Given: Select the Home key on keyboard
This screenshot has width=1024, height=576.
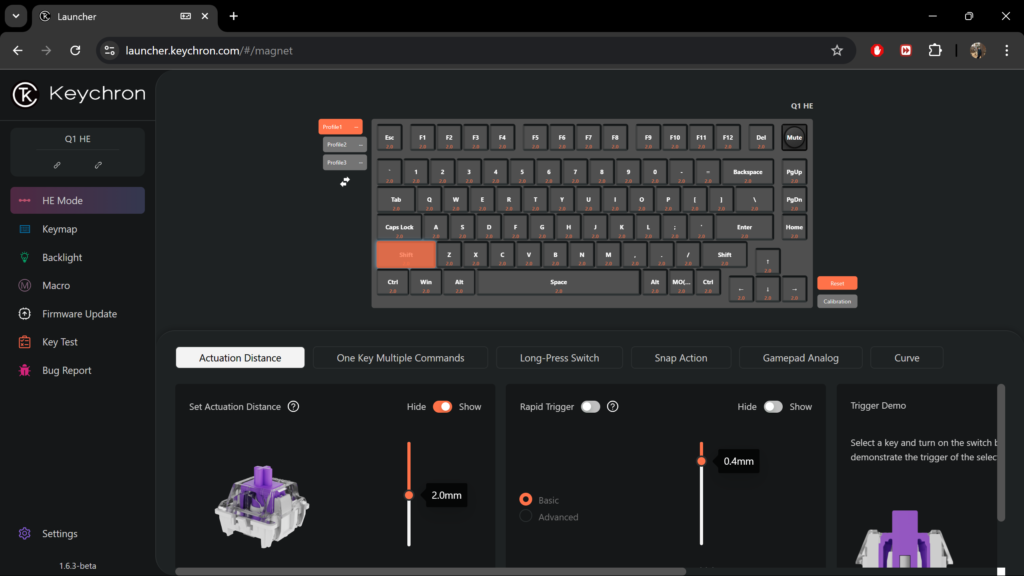Looking at the screenshot, I should click(794, 228).
